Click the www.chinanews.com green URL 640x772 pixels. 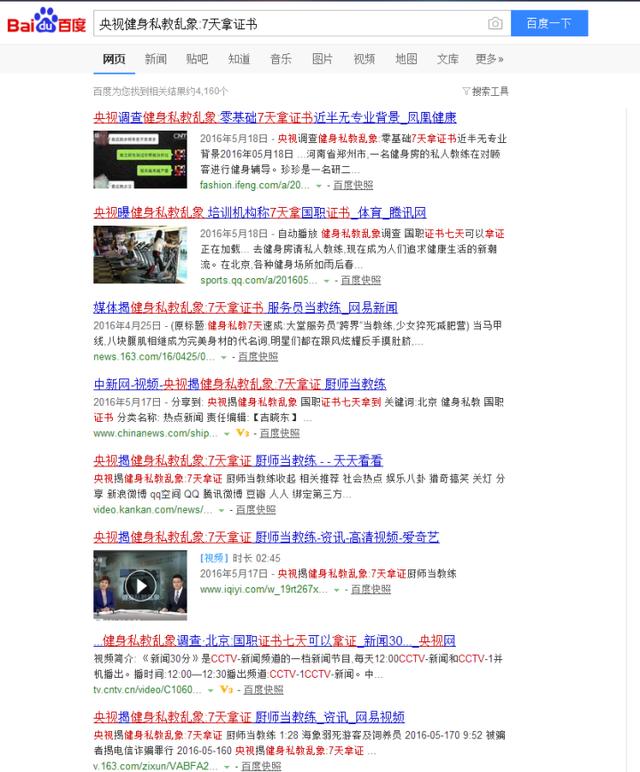pos(156,433)
